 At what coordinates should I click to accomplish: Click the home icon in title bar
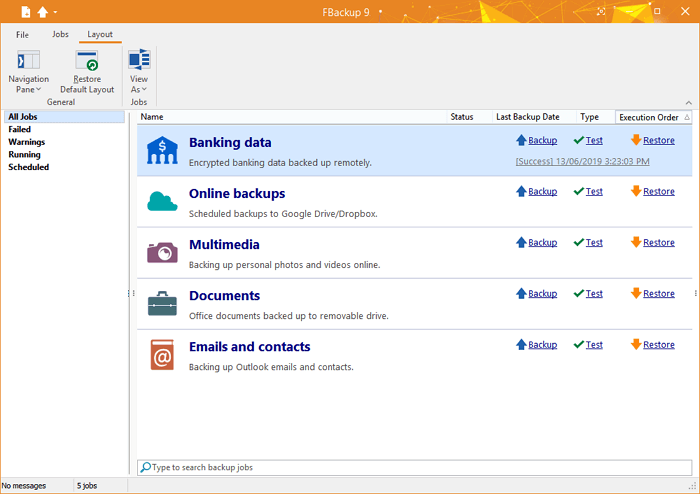[x=42, y=12]
